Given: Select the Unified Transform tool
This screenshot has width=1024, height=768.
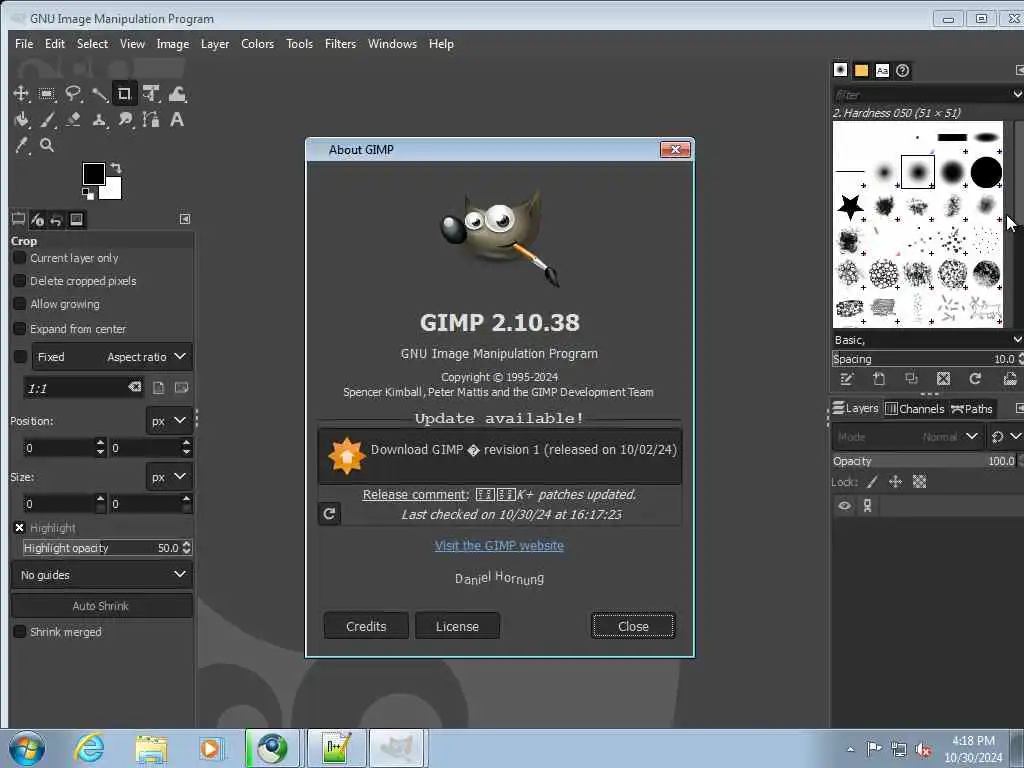Looking at the screenshot, I should click(x=152, y=94).
